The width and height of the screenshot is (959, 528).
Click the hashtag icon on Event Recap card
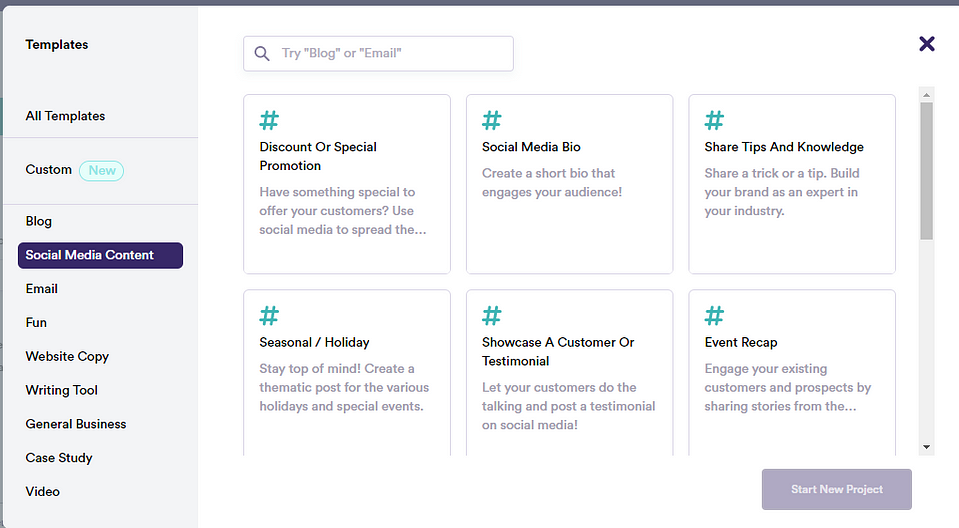pyautogui.click(x=714, y=316)
